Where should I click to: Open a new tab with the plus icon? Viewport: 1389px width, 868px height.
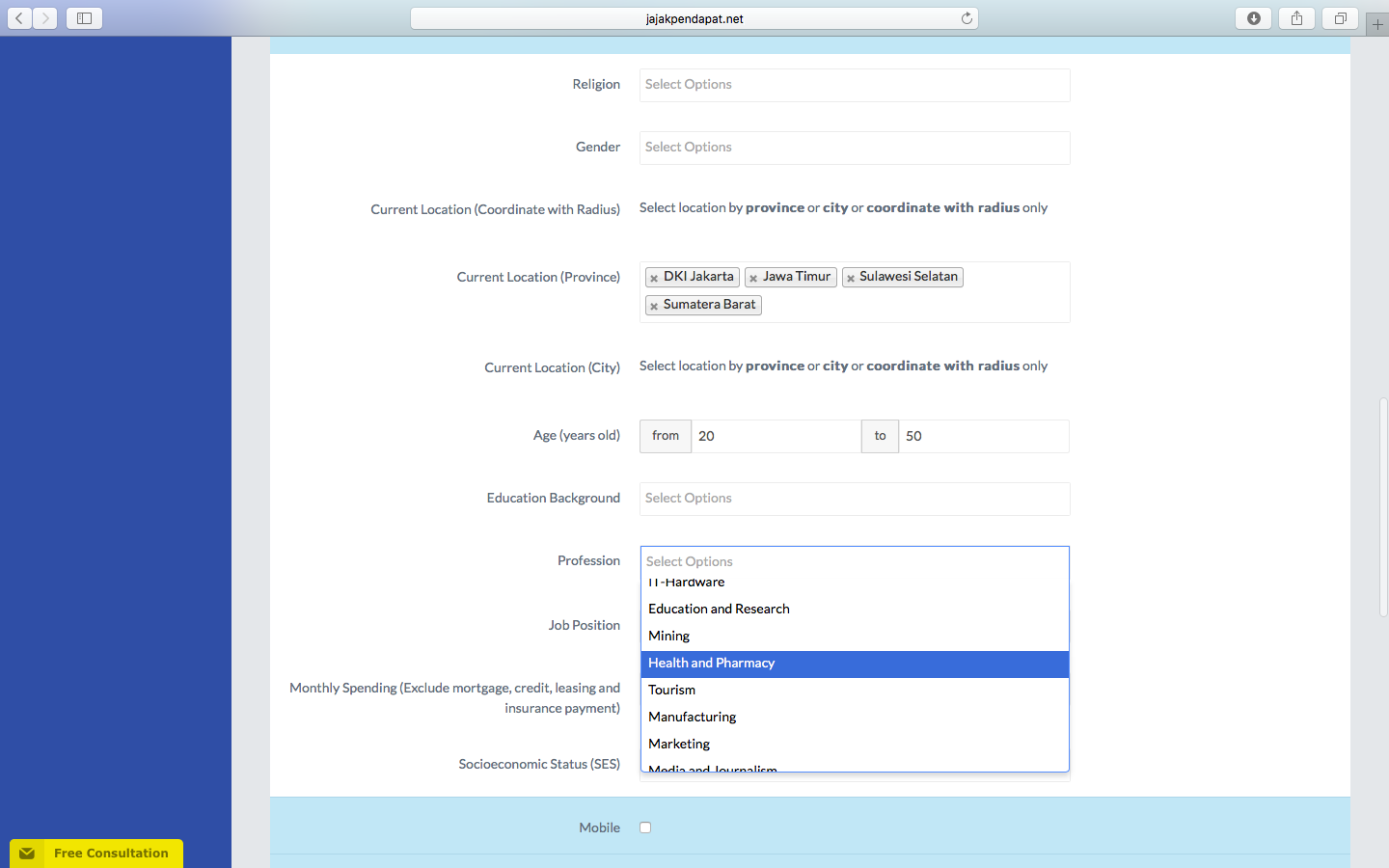[1376, 23]
